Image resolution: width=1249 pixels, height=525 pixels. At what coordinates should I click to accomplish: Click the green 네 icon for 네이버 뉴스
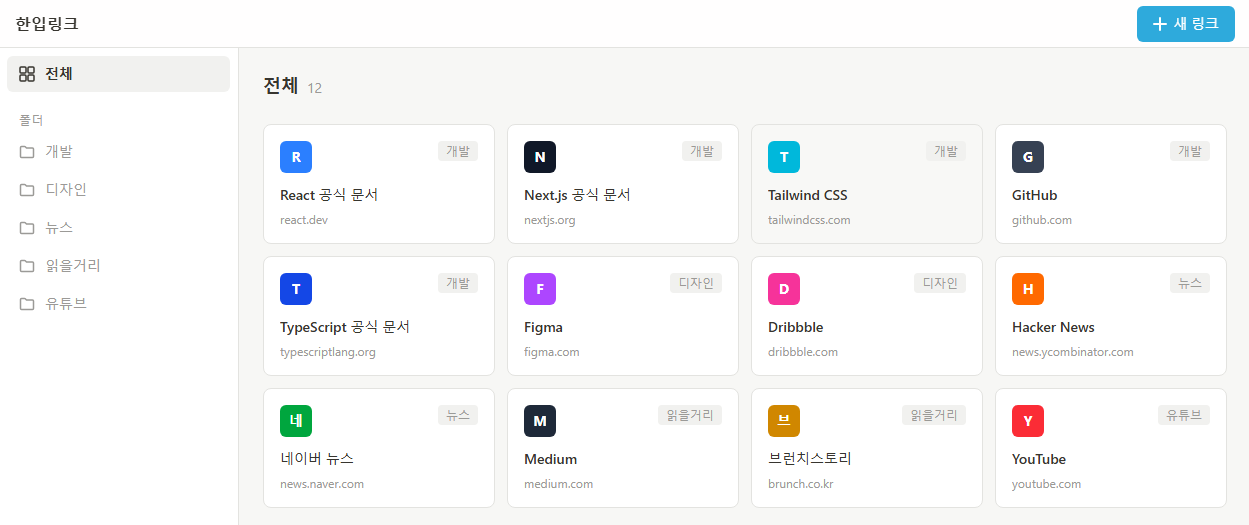pos(296,421)
